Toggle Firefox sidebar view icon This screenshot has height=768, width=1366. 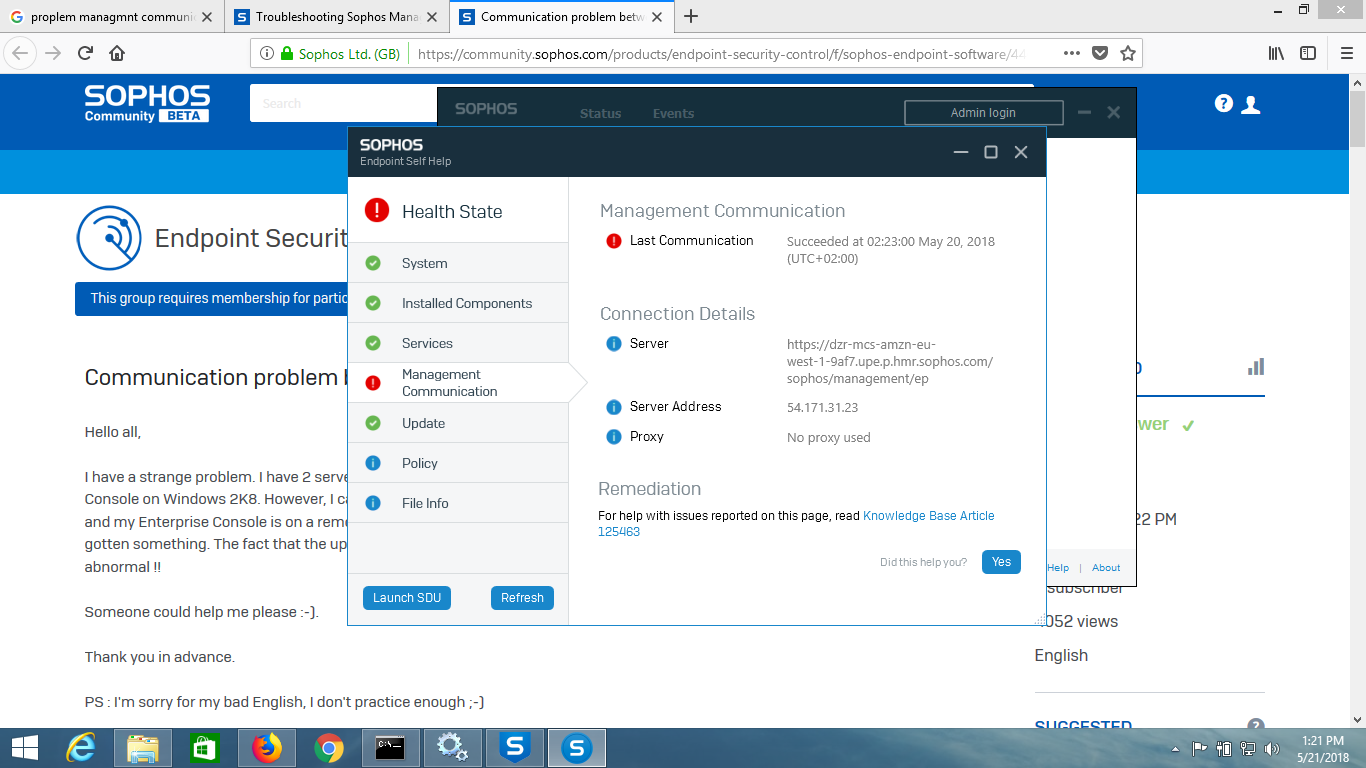pyautogui.click(x=1308, y=54)
